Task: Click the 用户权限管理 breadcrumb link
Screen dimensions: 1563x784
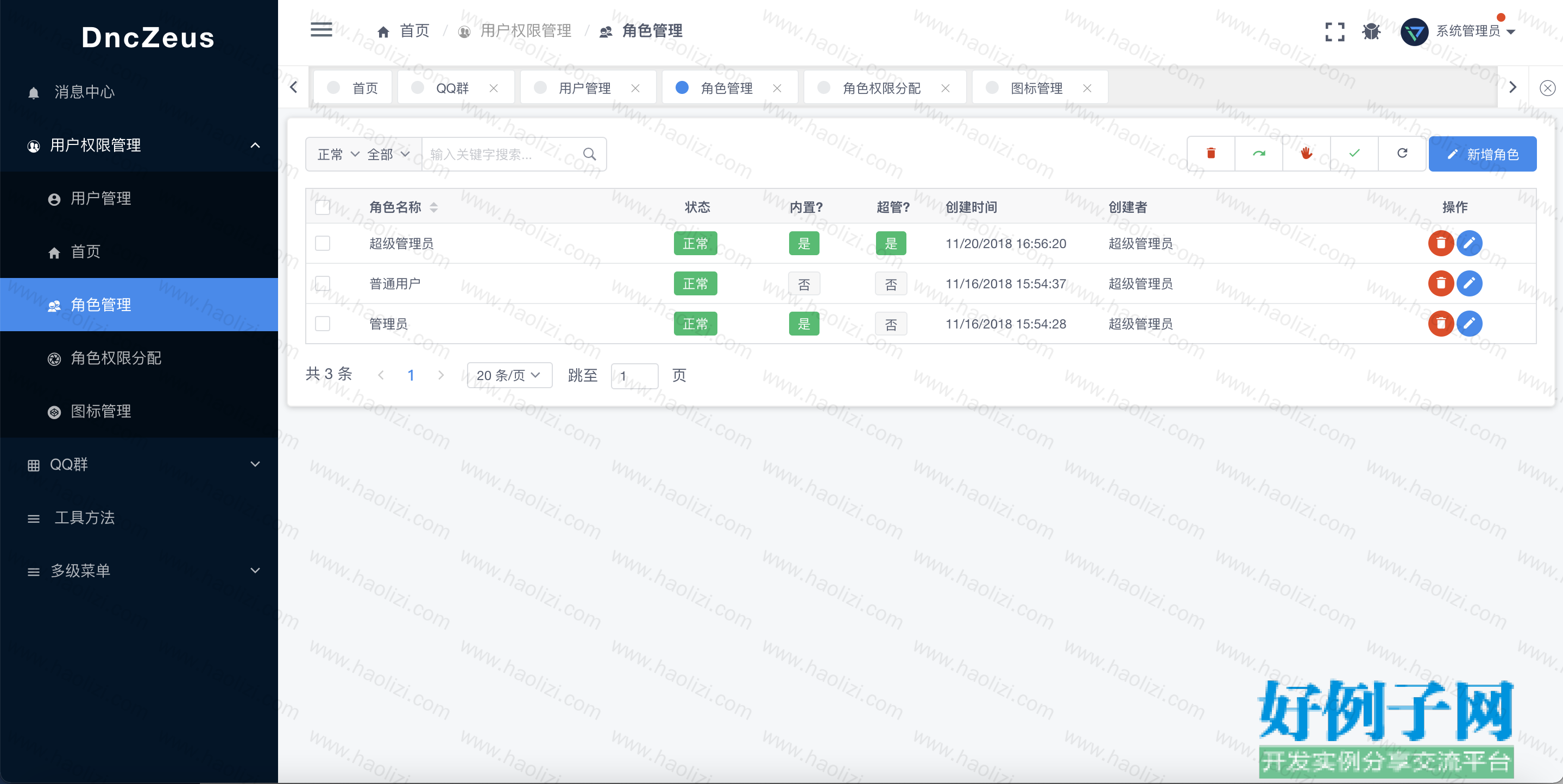Action: point(515,31)
